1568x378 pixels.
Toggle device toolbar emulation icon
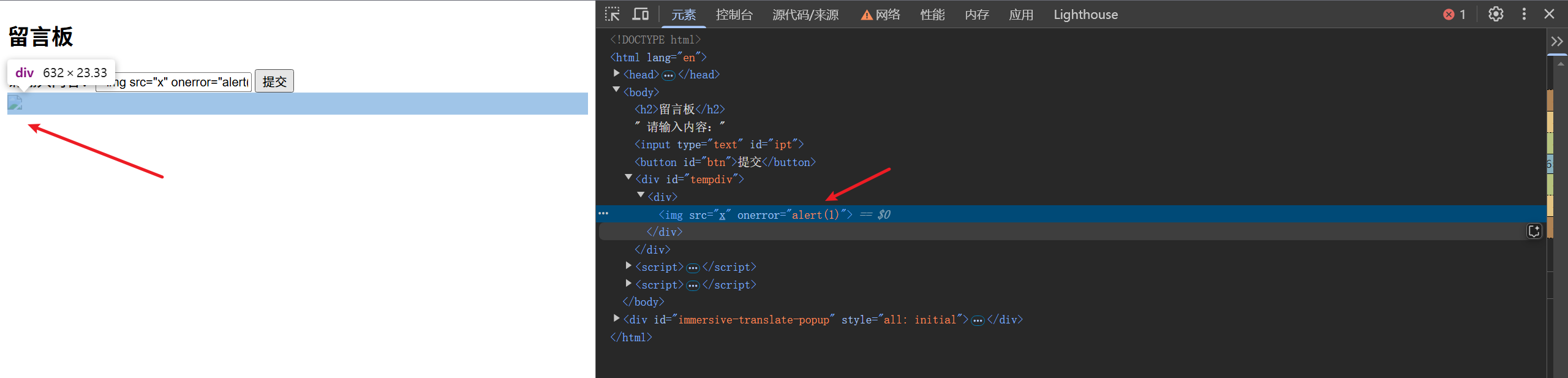[640, 14]
